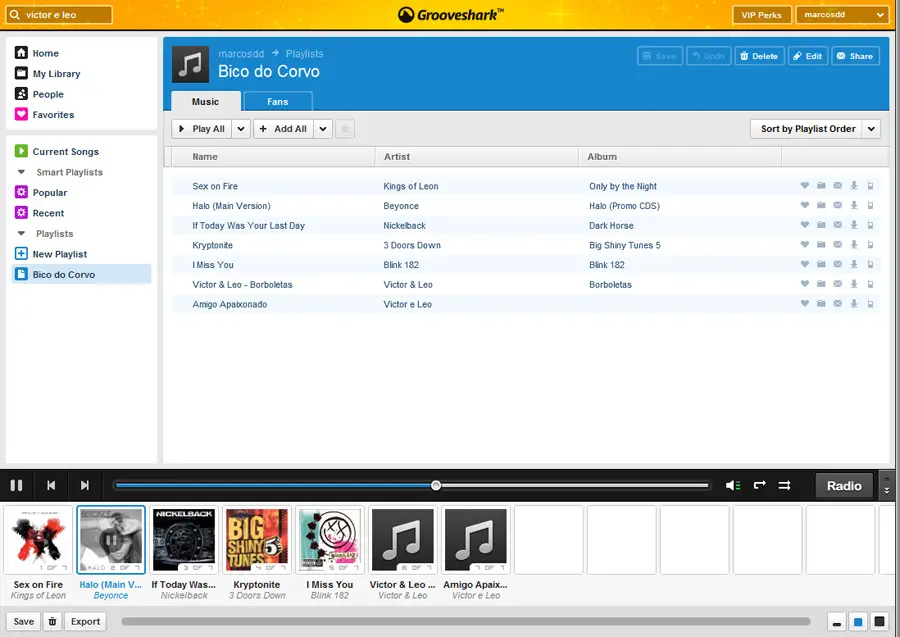900x637 pixels.
Task: Pause the currently playing song
Action: [17, 485]
